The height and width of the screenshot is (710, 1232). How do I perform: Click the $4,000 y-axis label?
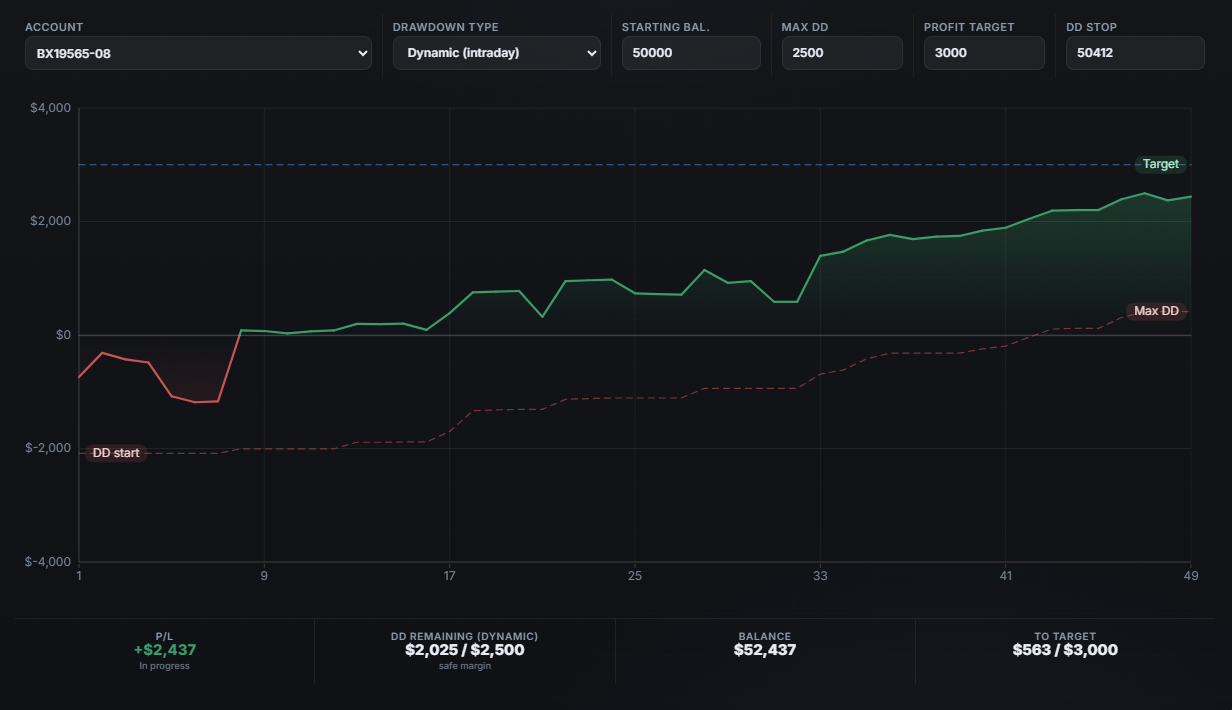[x=48, y=108]
